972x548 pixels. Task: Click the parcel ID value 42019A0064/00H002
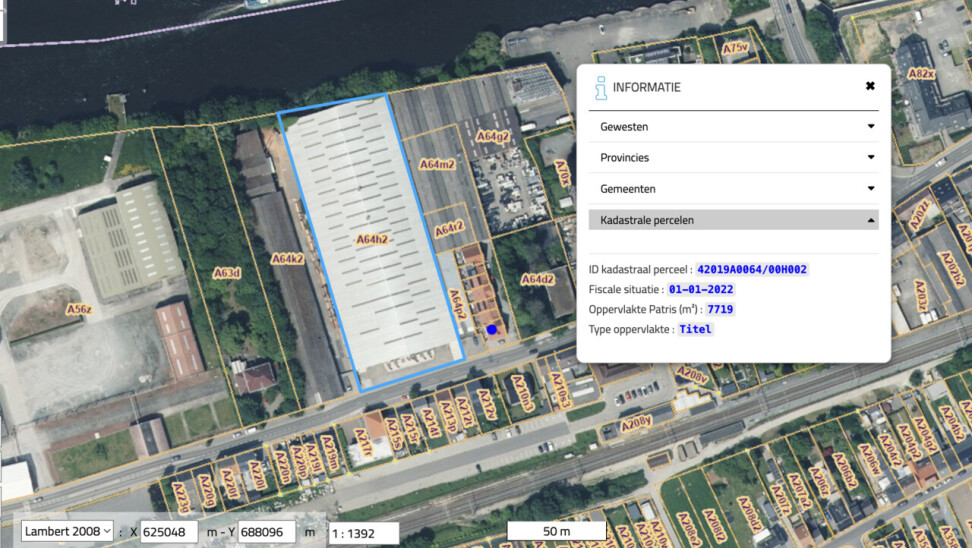pyautogui.click(x=752, y=270)
